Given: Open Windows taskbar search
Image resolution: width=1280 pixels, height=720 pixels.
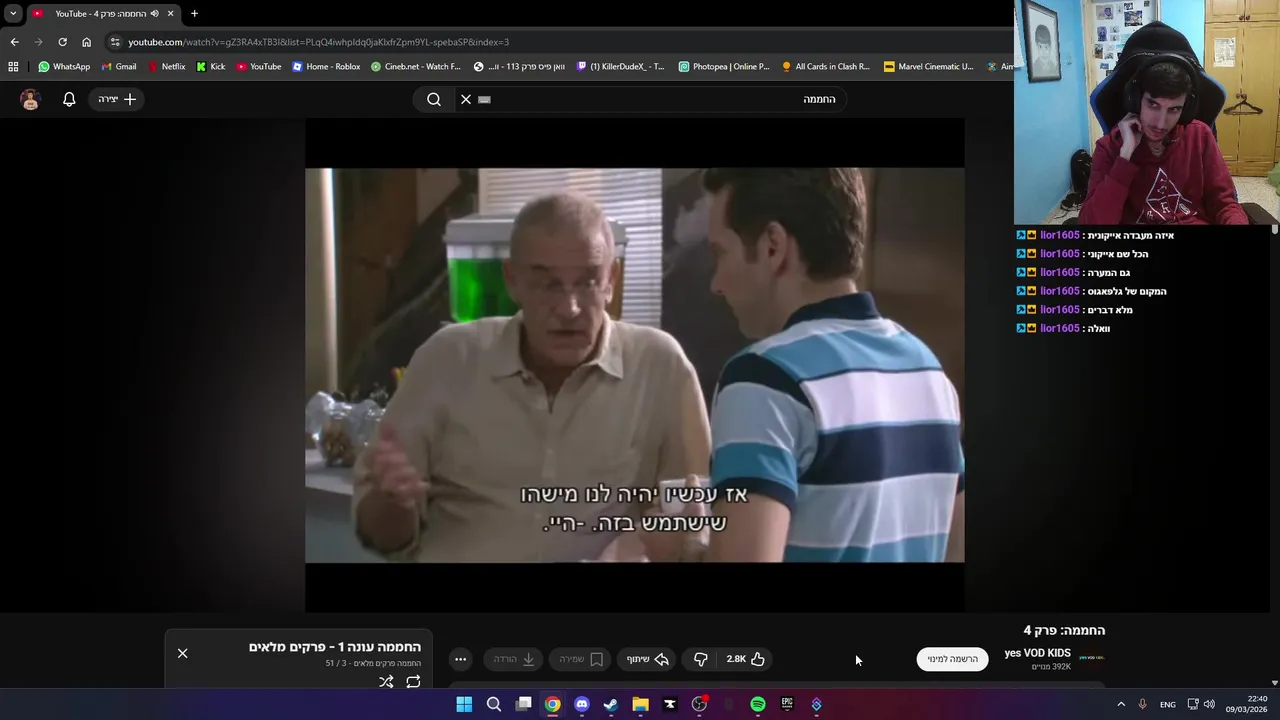Looking at the screenshot, I should (494, 704).
